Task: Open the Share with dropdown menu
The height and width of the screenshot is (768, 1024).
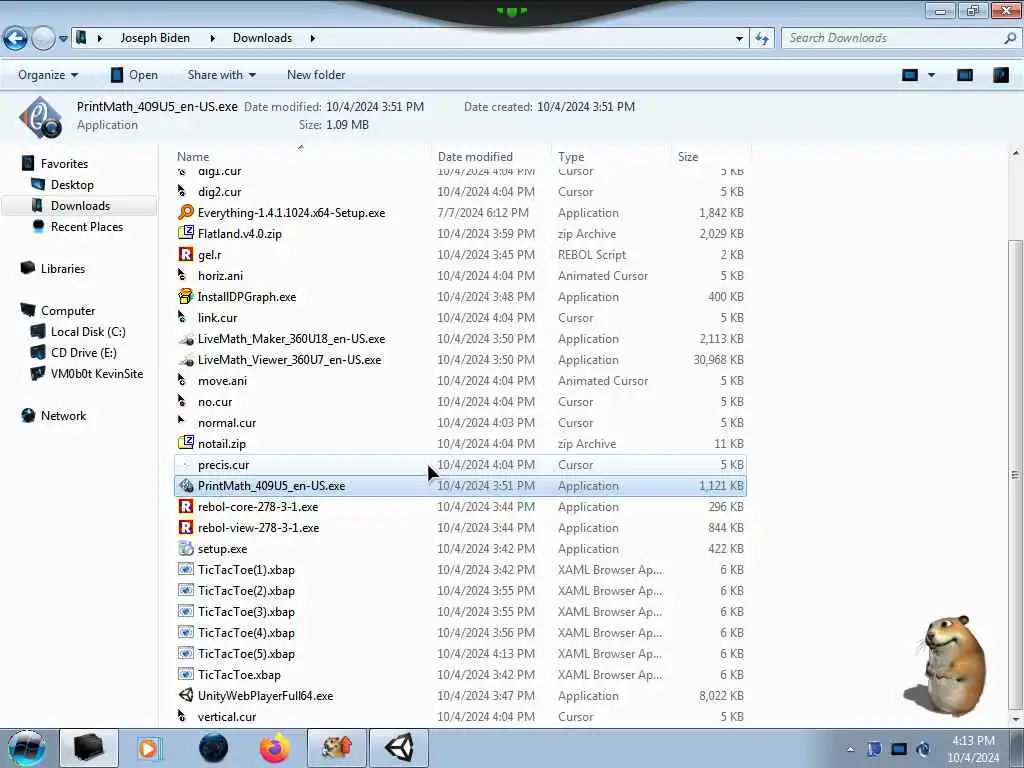Action: tap(221, 75)
